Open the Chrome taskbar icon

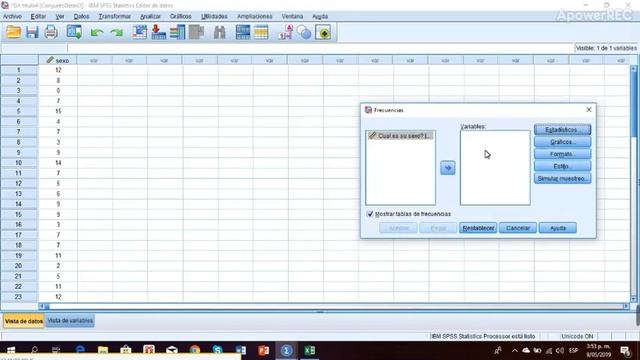[x=195, y=350]
